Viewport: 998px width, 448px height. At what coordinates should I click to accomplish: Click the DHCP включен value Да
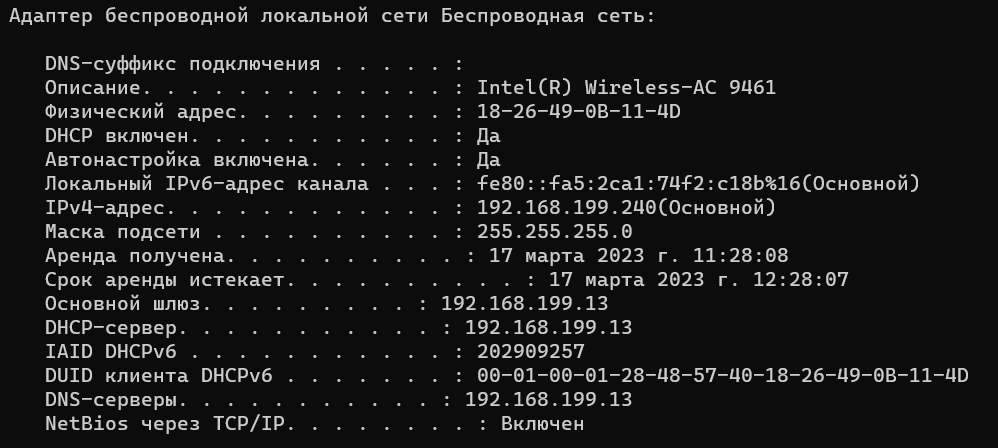point(489,136)
